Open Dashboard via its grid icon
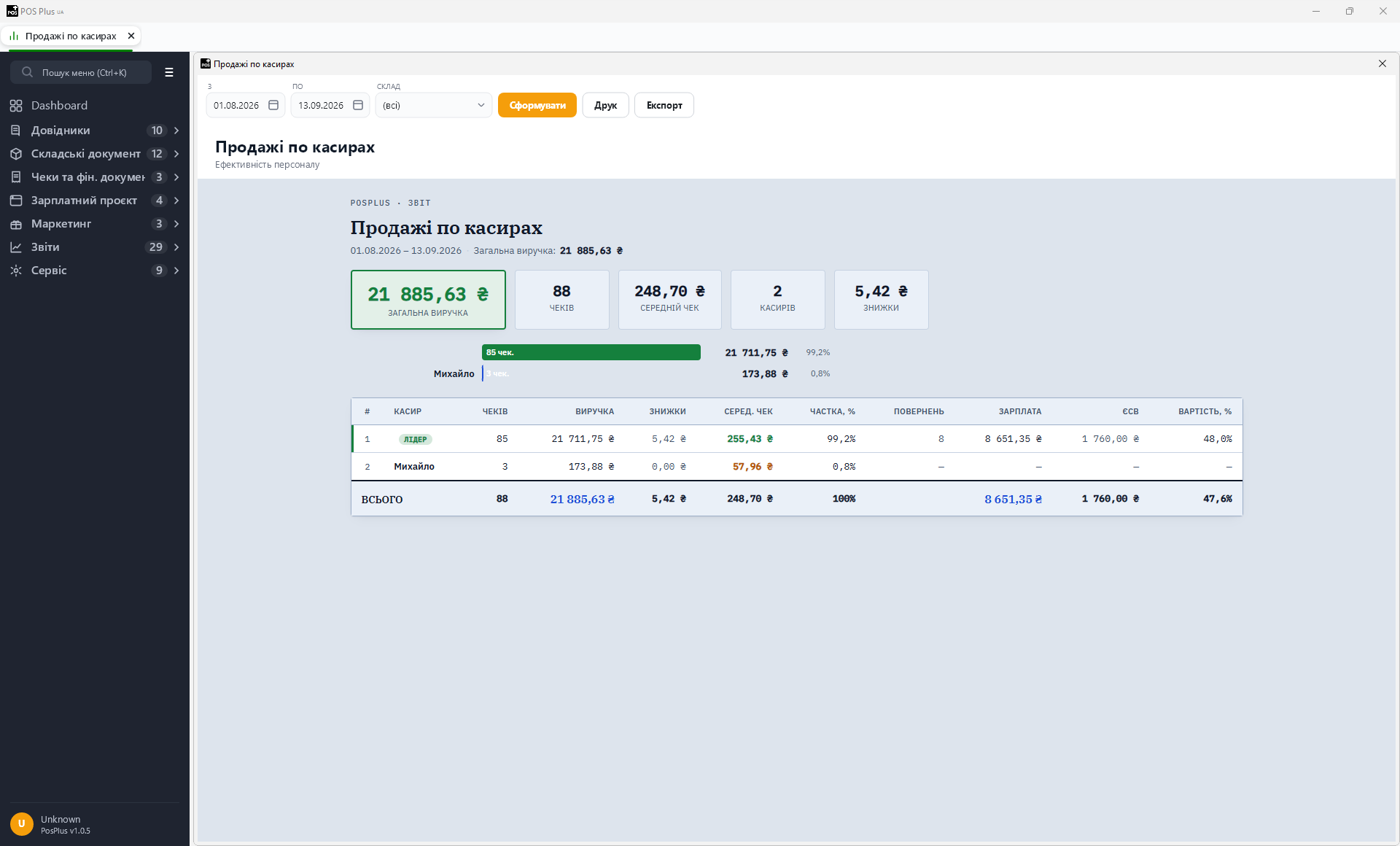 click(x=16, y=106)
